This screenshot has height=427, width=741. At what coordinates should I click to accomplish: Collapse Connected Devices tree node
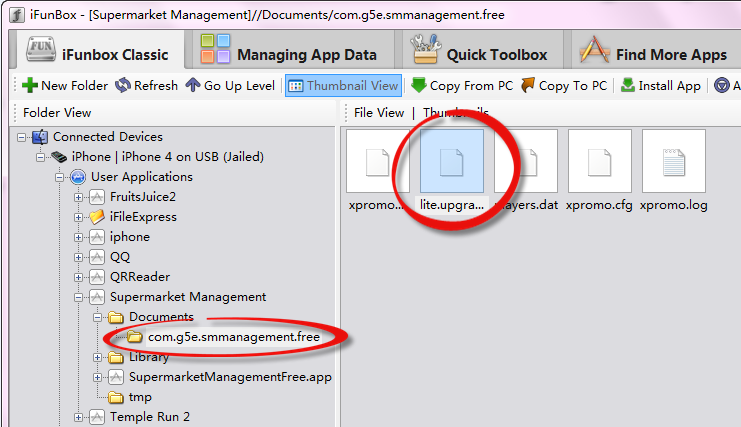pyautogui.click(x=21, y=137)
